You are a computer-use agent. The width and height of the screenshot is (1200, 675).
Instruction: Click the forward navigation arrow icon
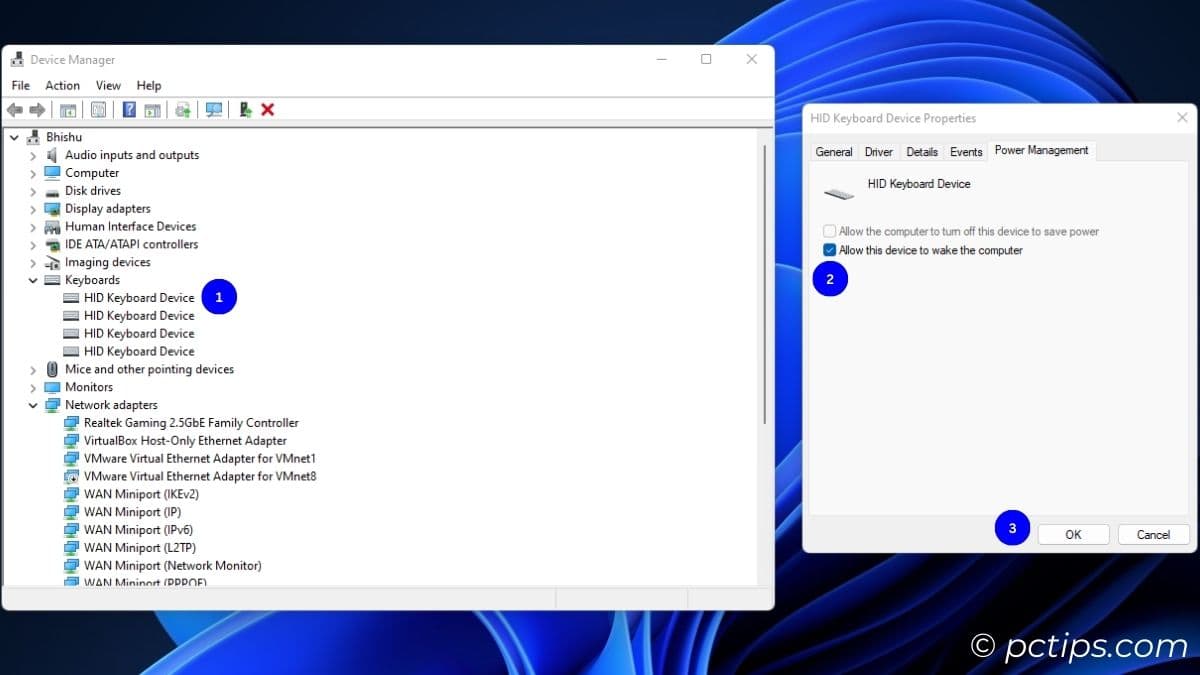36,110
